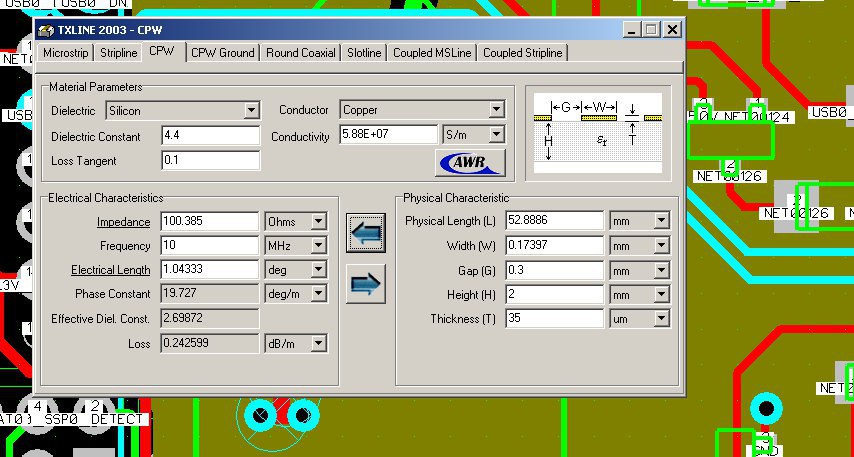Click the Effective Diel. Const. value 2.69872
854x457 pixels.
coord(210,318)
